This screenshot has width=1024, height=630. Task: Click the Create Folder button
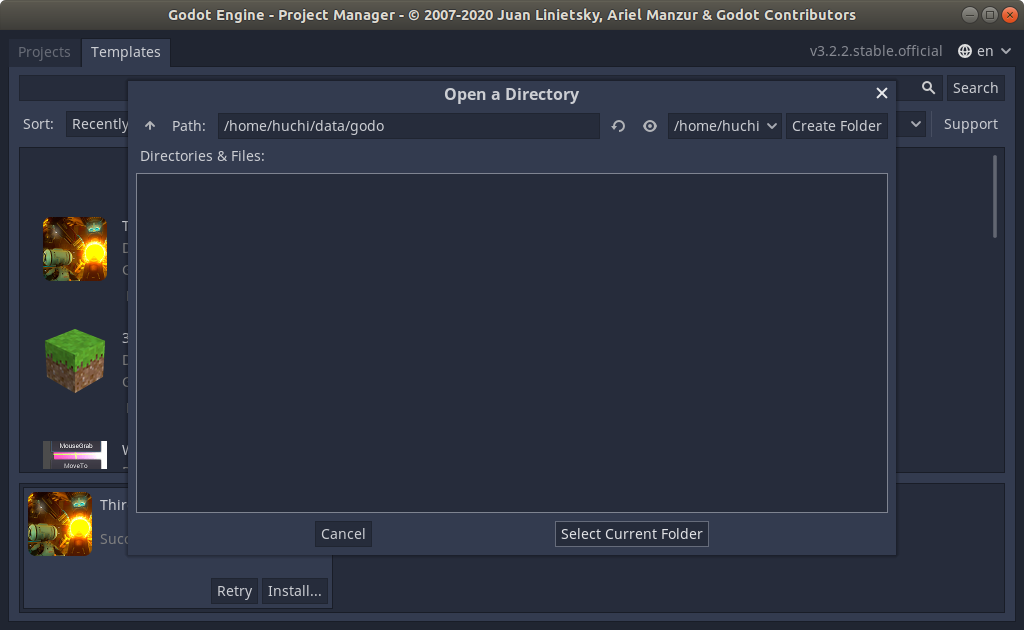(x=837, y=126)
